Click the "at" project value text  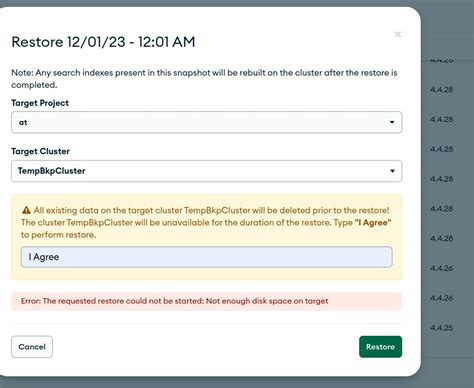pyautogui.click(x=23, y=122)
